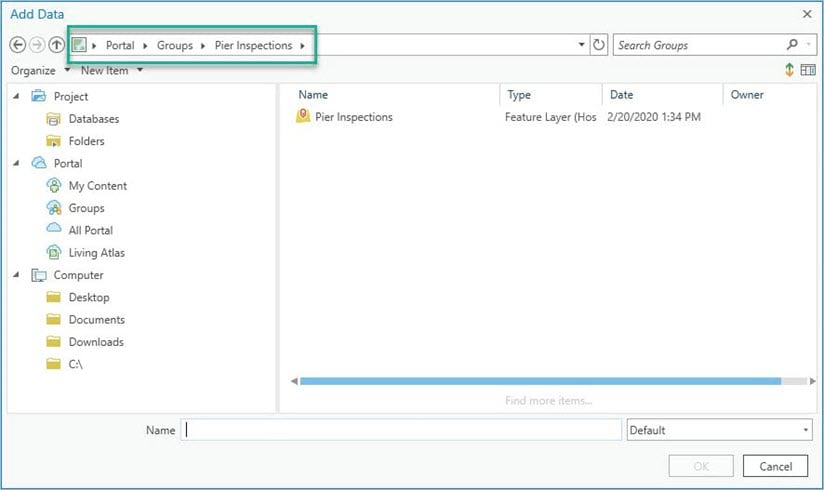Click the Back navigation arrow
This screenshot has width=824, height=490.
[x=18, y=45]
